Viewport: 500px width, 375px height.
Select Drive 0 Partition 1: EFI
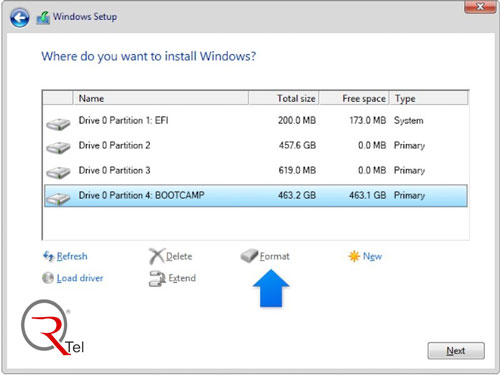point(256,120)
